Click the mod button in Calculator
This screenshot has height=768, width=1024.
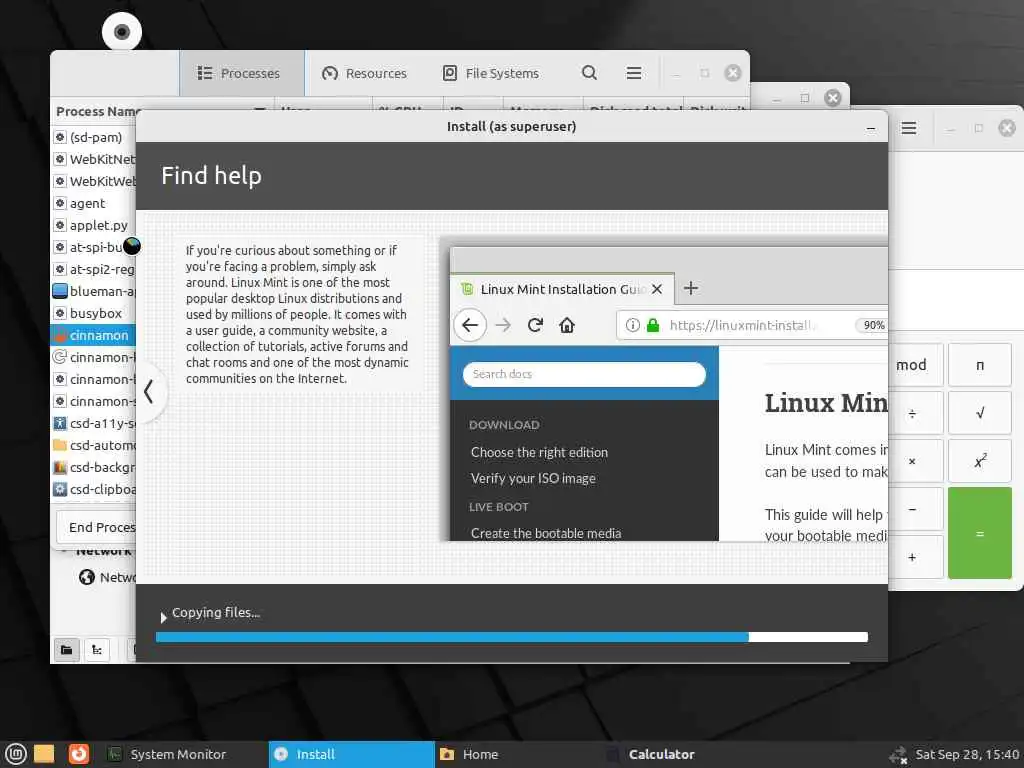point(916,365)
